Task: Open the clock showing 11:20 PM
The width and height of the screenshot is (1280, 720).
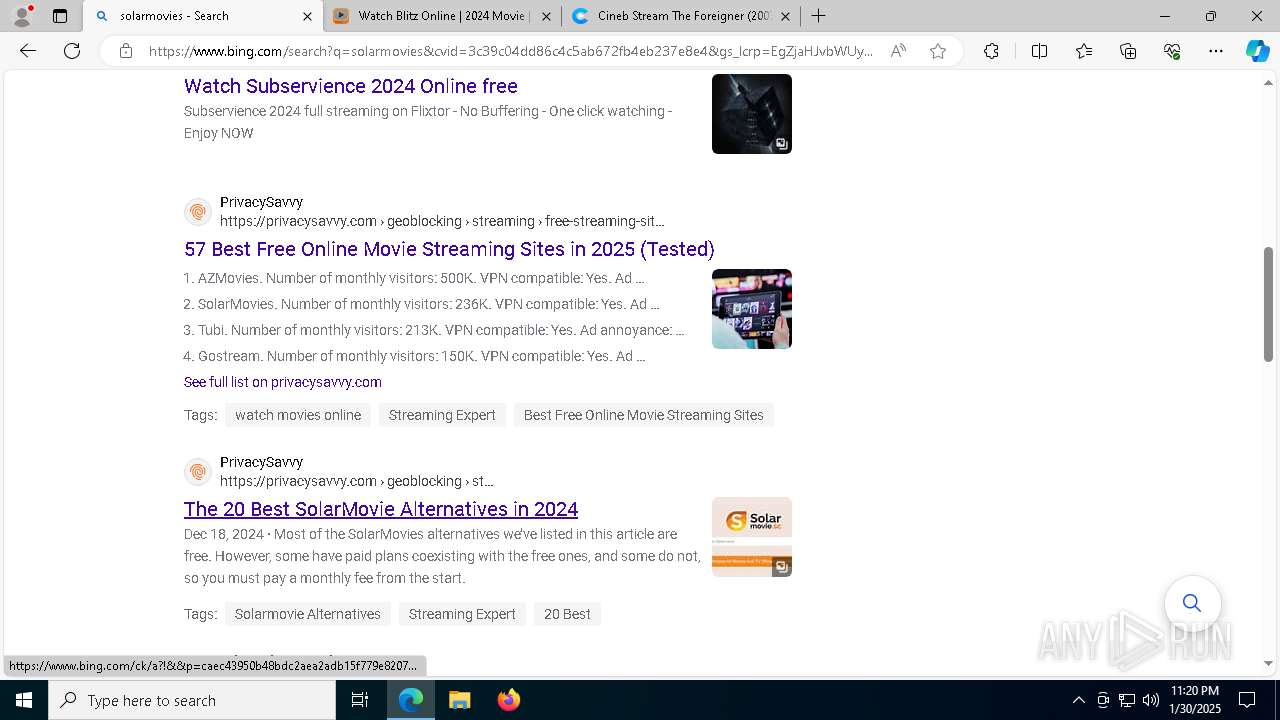Action: pos(1195,700)
